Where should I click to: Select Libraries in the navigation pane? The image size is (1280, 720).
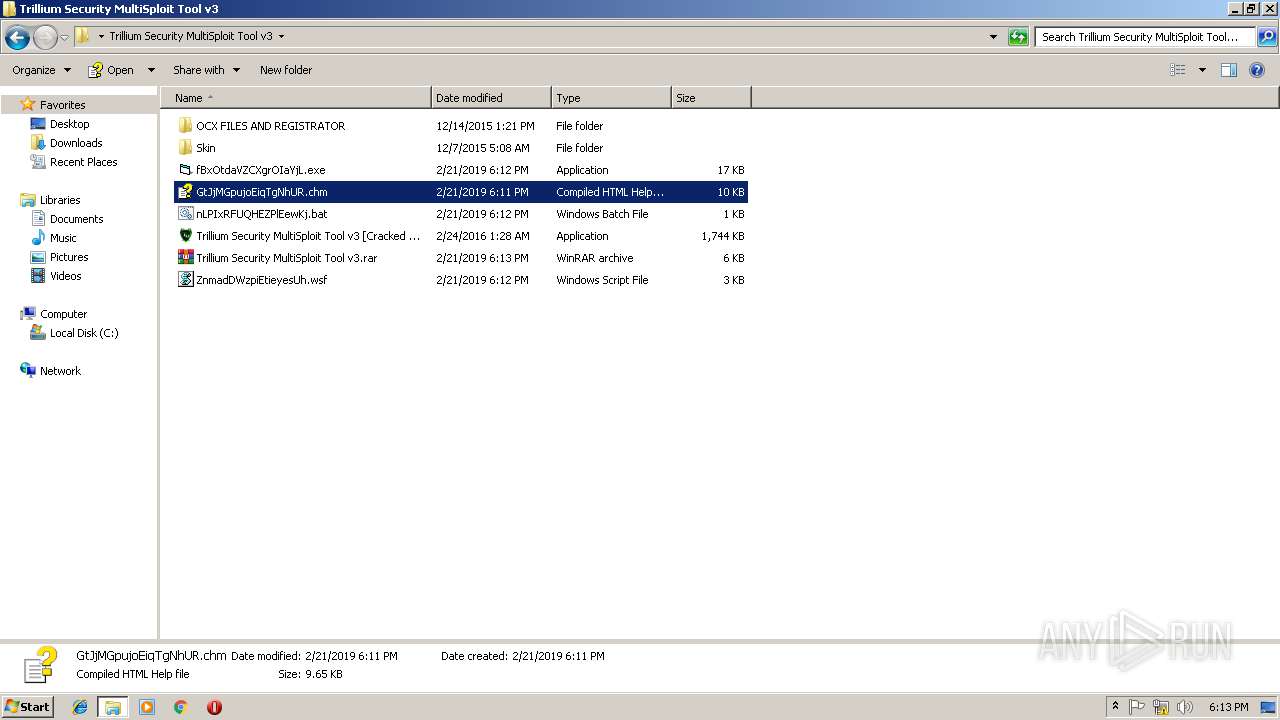coord(59,200)
